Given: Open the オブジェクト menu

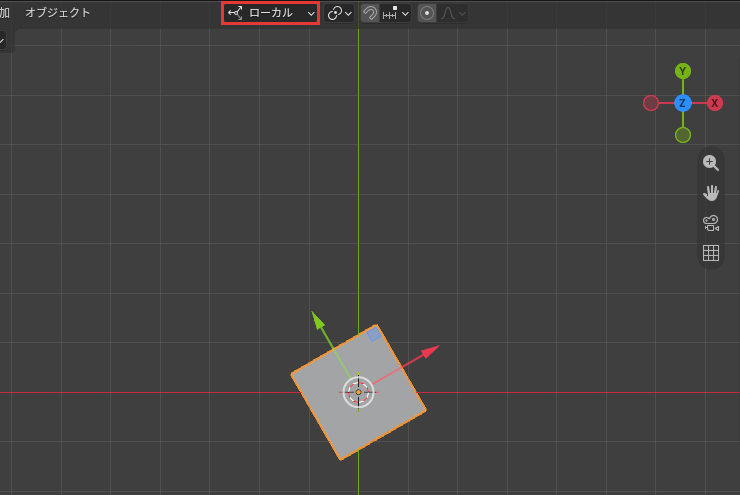Looking at the screenshot, I should tap(58, 13).
